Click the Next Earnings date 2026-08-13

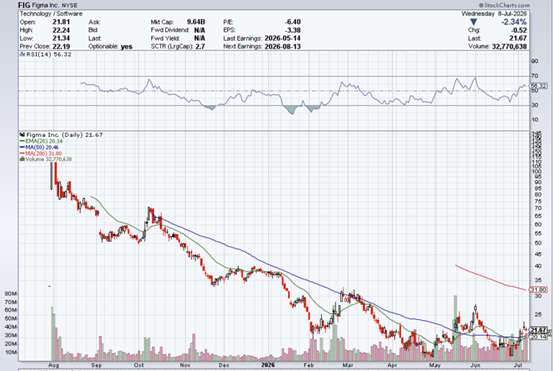[x=282, y=46]
